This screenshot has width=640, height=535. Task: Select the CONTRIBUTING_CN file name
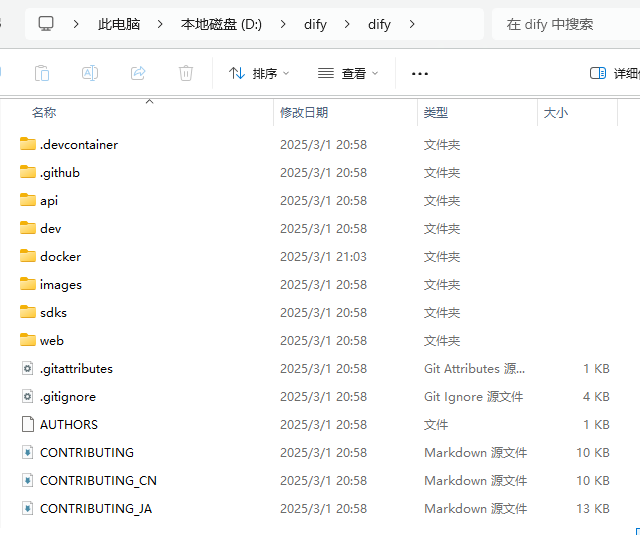(98, 481)
